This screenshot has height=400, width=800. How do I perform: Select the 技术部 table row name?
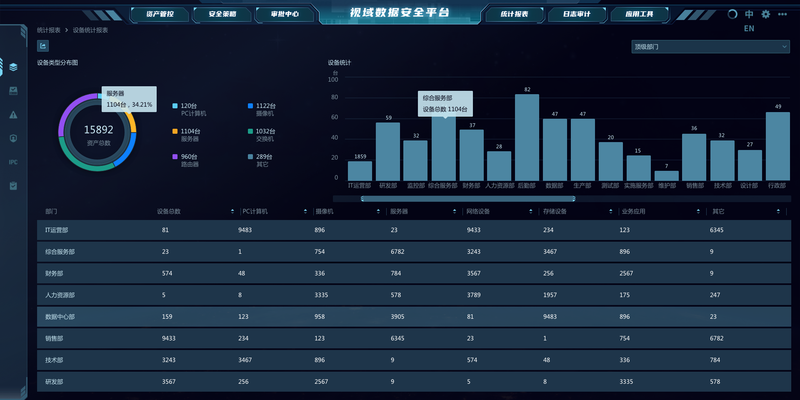(54, 360)
